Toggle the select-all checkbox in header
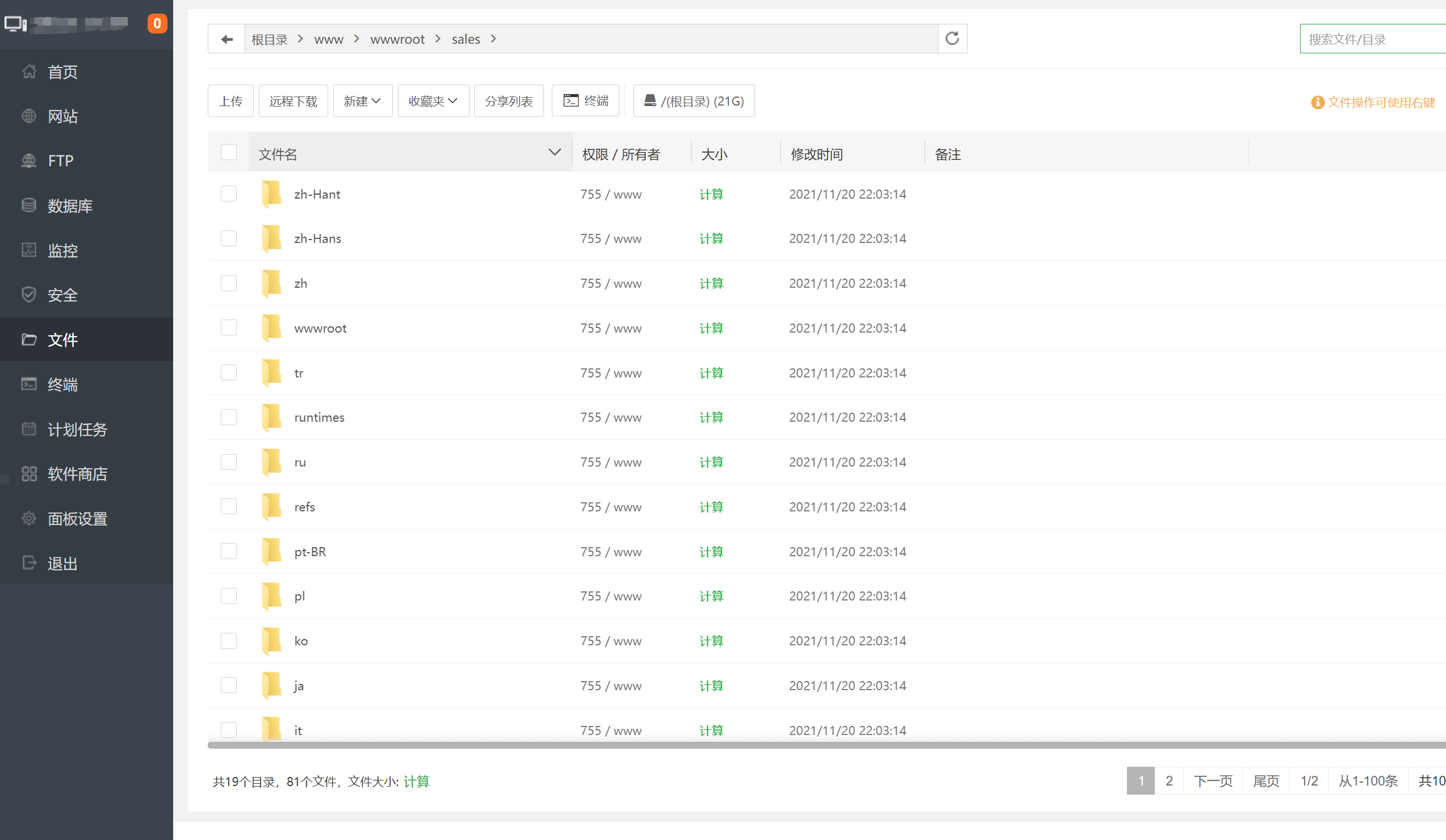The image size is (1446, 840). (x=228, y=153)
